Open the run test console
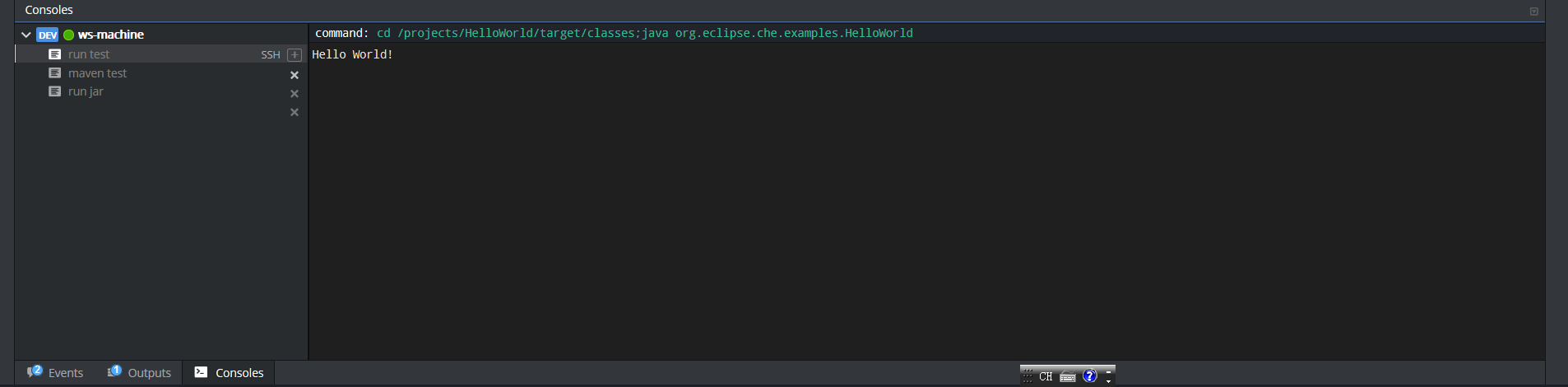The height and width of the screenshot is (387, 1568). [x=89, y=54]
